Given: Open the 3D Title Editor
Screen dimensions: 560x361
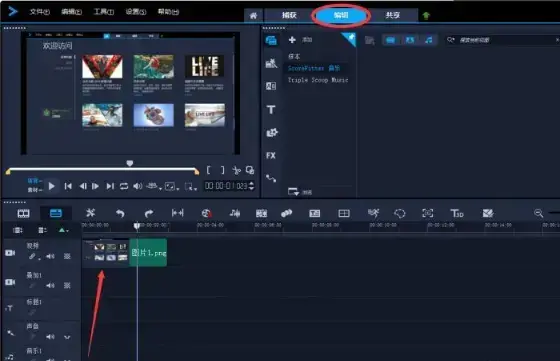Looking at the screenshot, I should (x=457, y=214).
